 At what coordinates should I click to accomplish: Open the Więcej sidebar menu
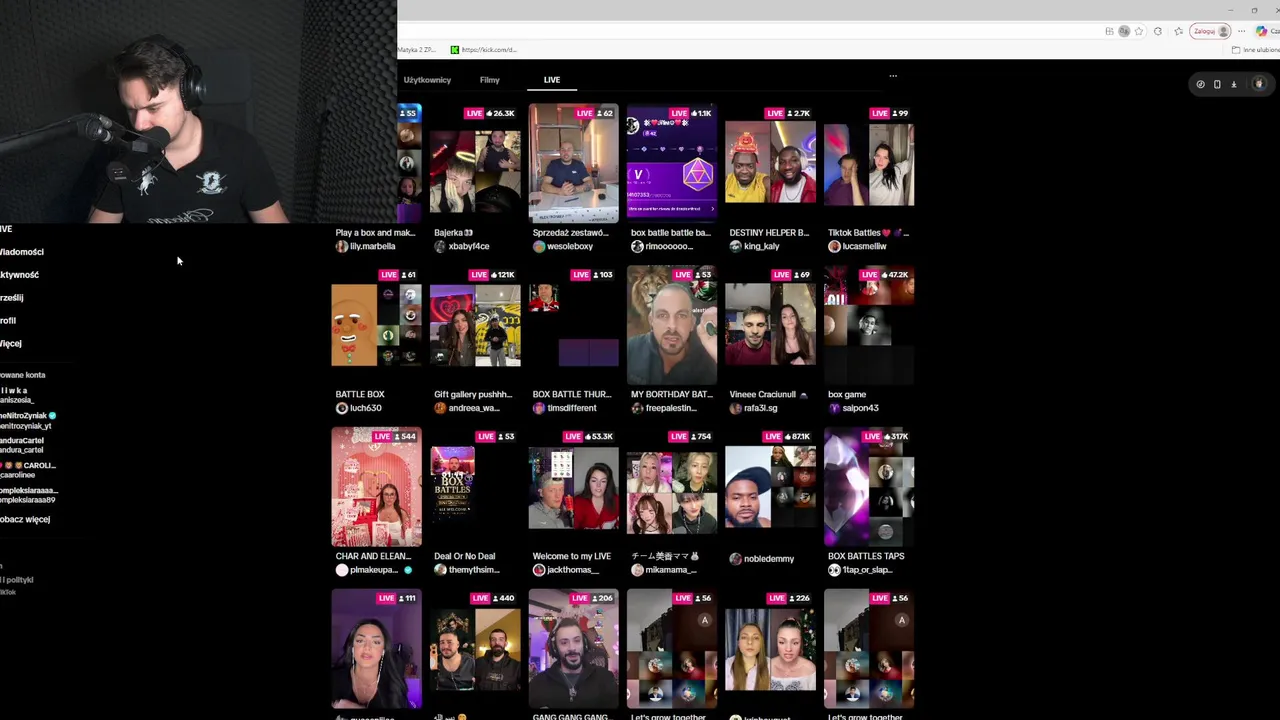click(x=11, y=344)
